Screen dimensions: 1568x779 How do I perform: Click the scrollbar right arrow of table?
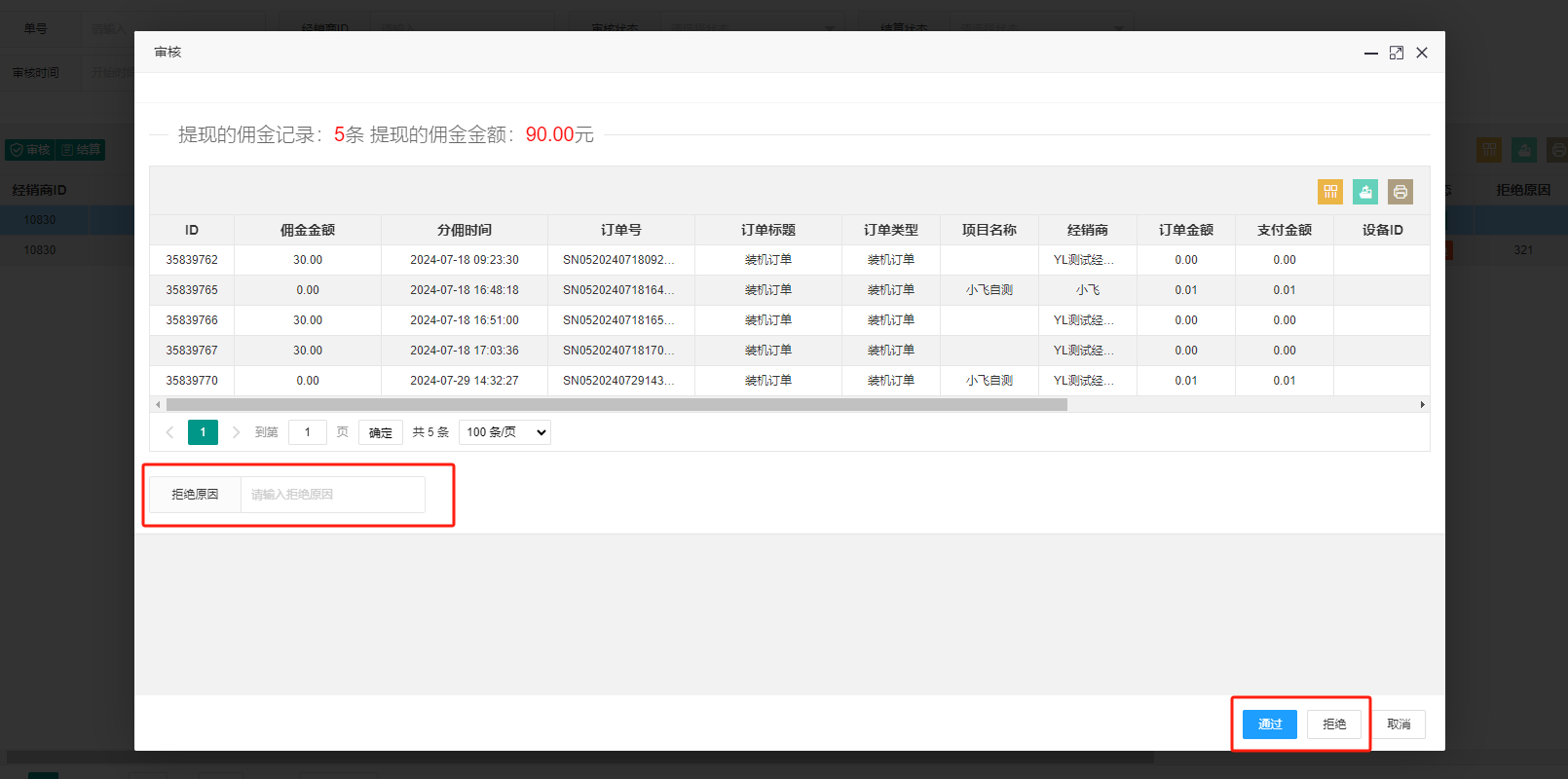pos(1422,404)
